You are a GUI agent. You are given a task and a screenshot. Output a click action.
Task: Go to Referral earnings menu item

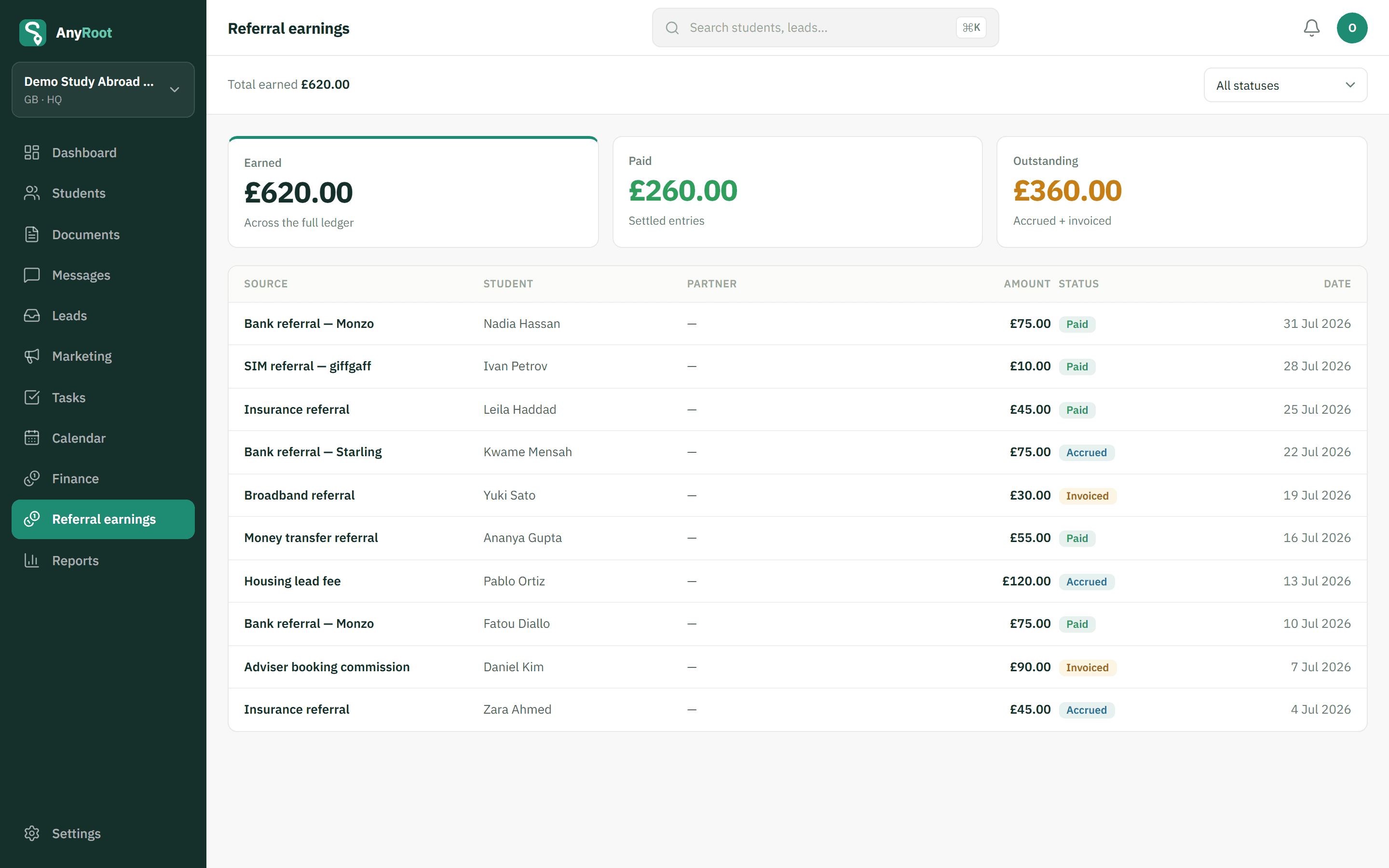(103, 519)
